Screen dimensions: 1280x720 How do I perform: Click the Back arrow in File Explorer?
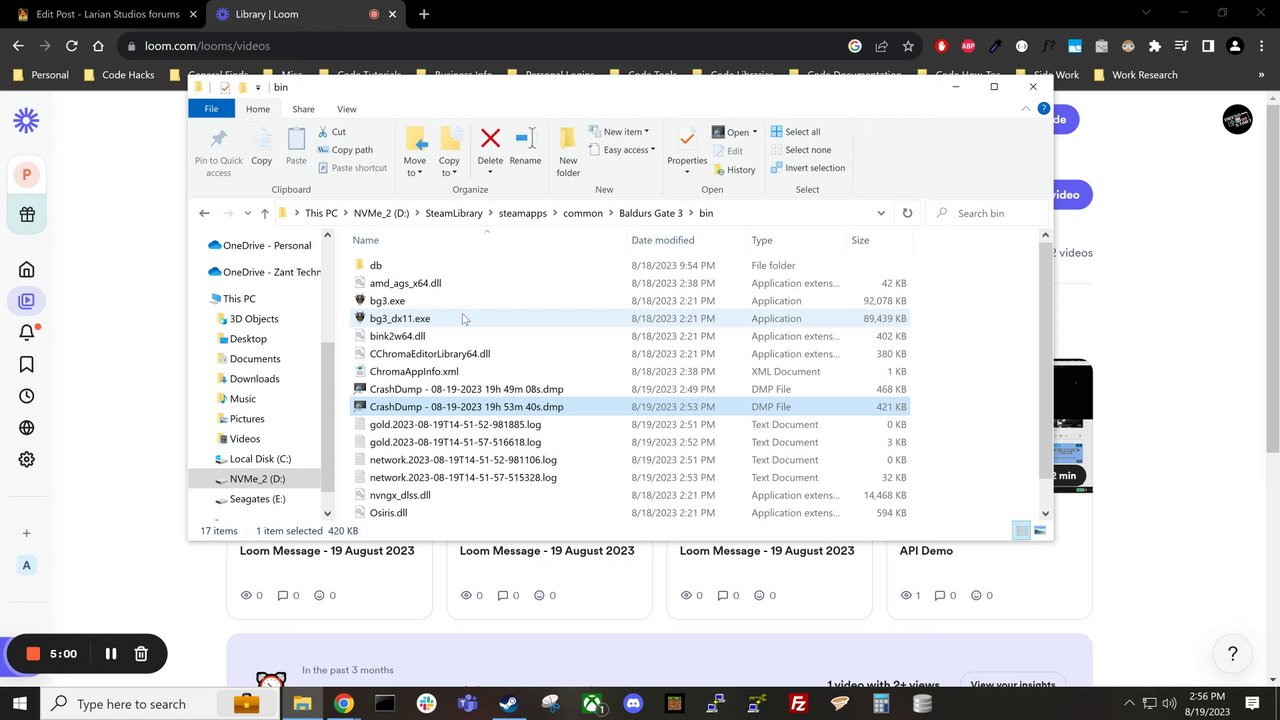(x=204, y=213)
